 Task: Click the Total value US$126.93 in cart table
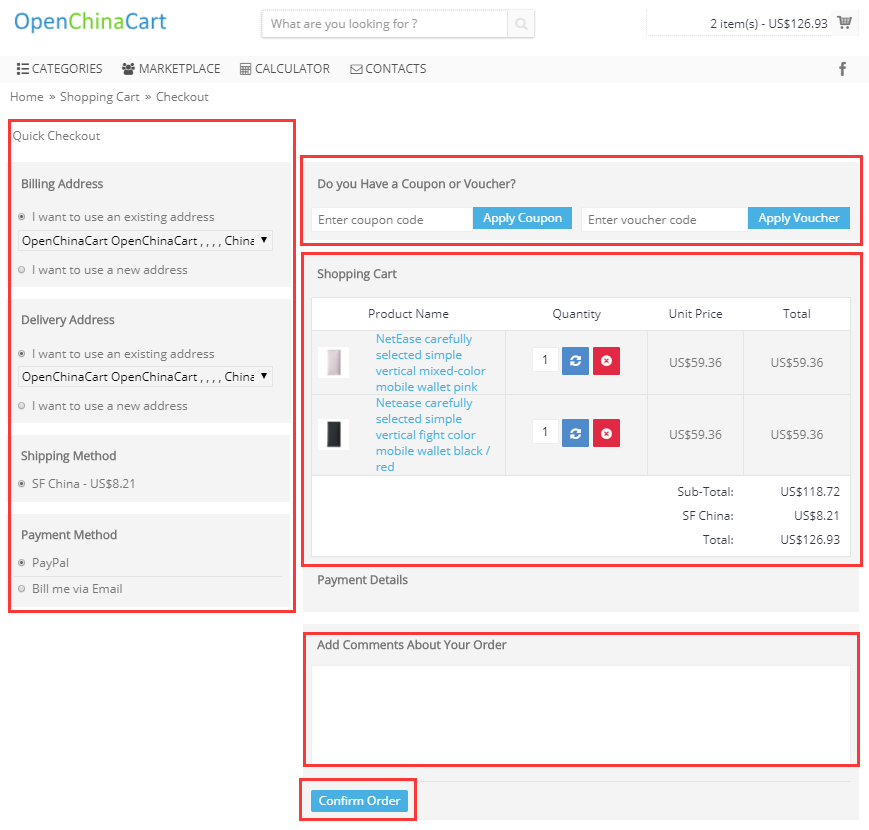810,540
